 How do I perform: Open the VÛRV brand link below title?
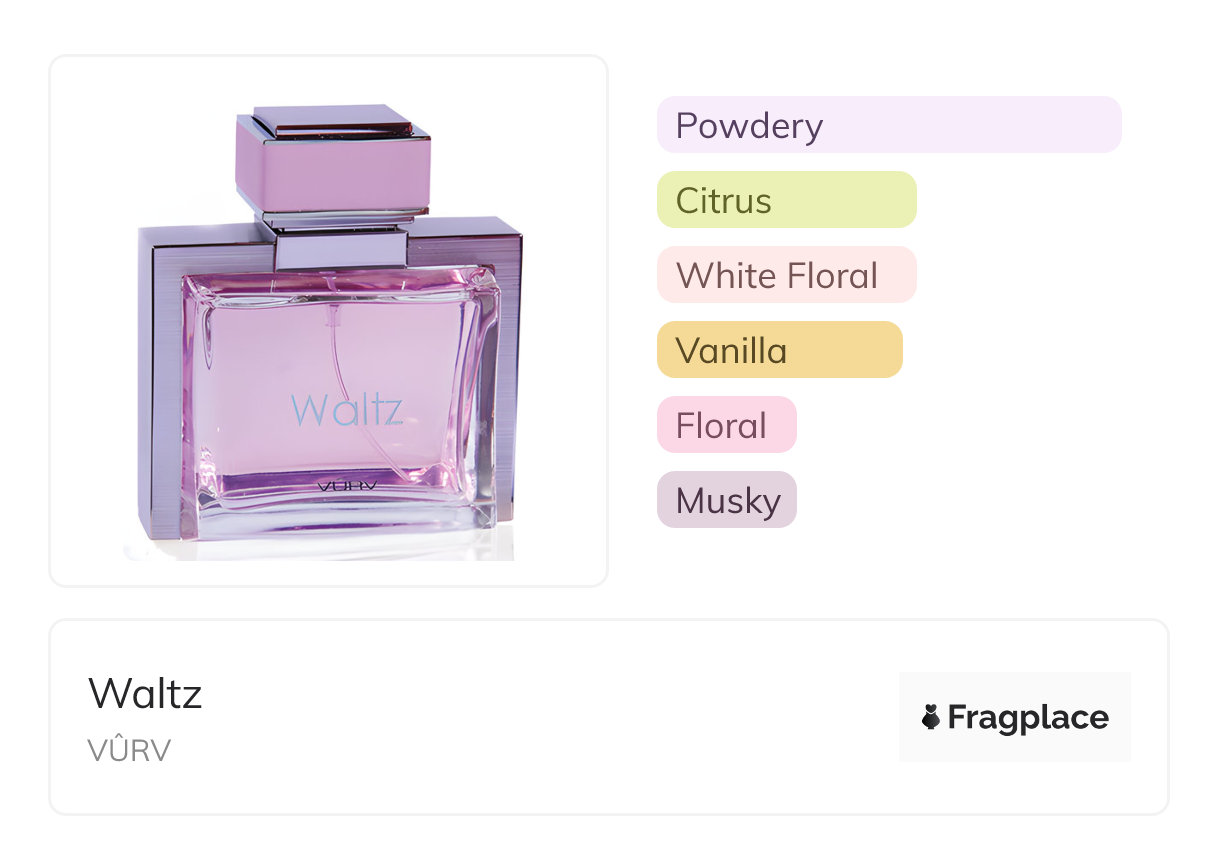click(x=129, y=750)
